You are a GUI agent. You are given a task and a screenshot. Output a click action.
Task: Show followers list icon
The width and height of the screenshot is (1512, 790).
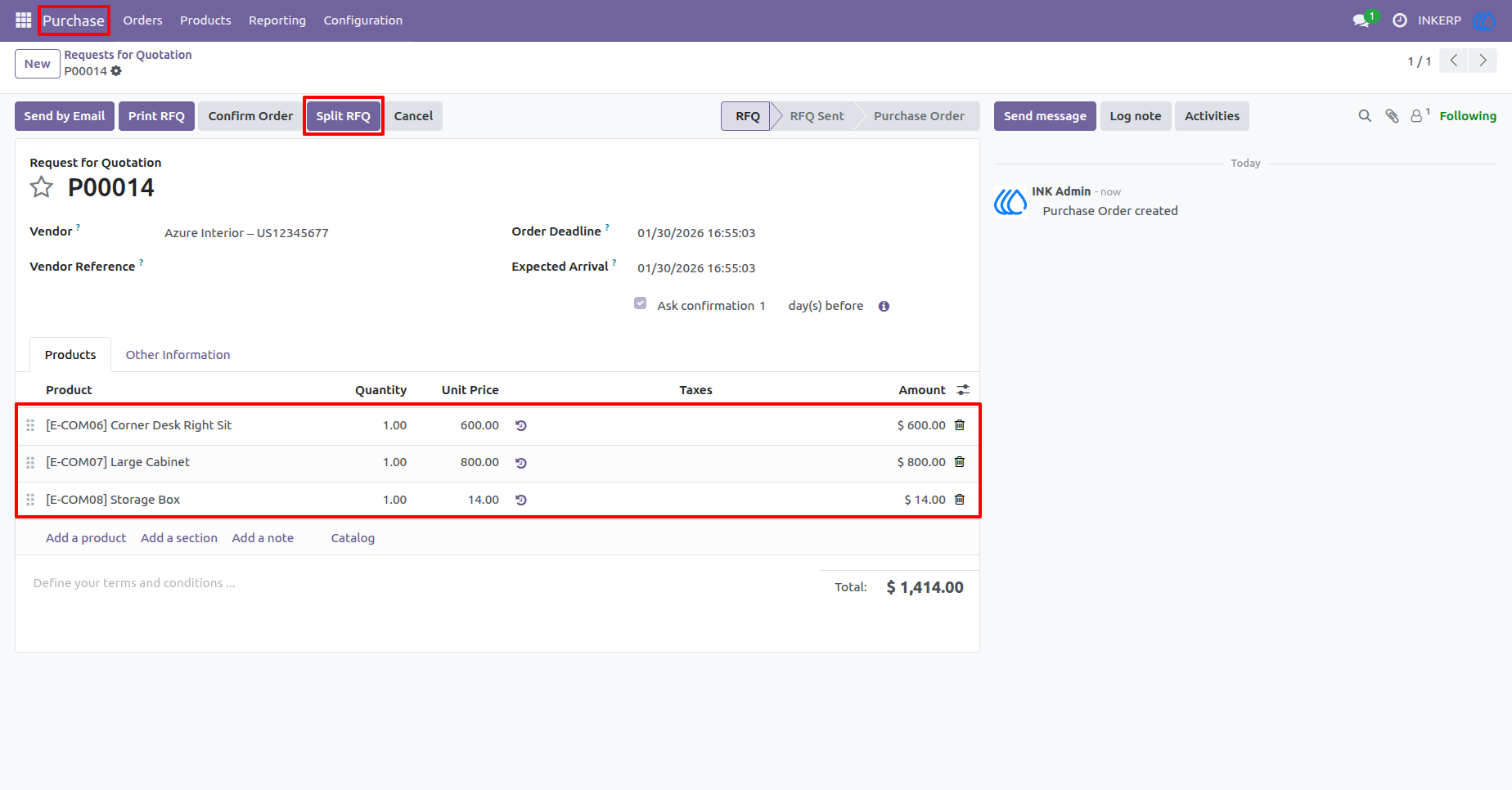point(1420,115)
